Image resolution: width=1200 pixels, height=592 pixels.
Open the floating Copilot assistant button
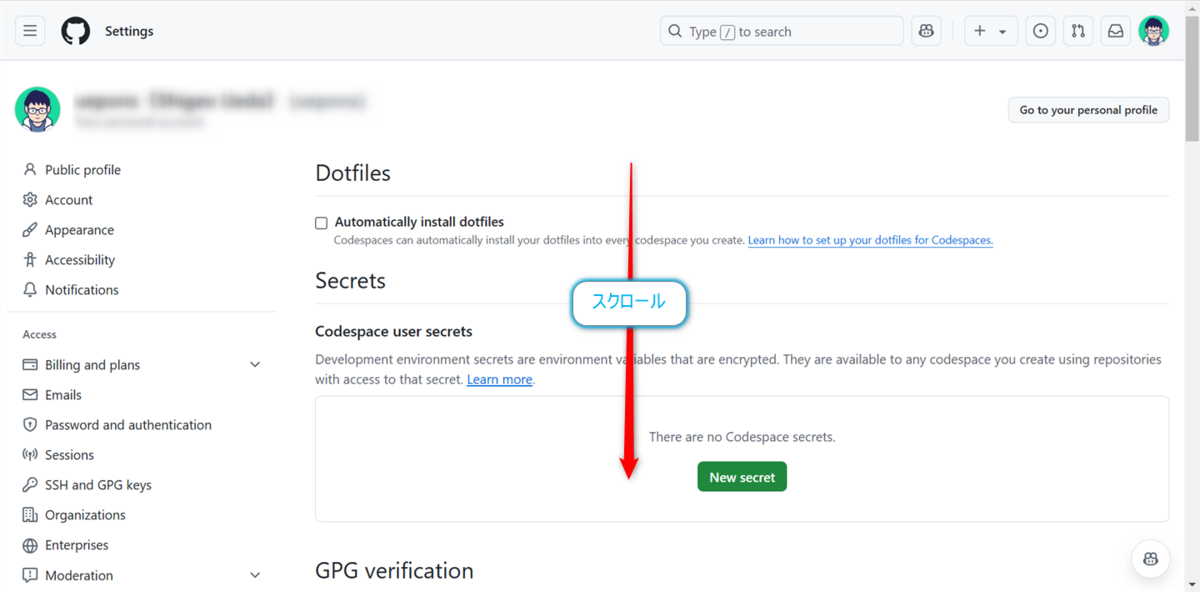click(1150, 559)
